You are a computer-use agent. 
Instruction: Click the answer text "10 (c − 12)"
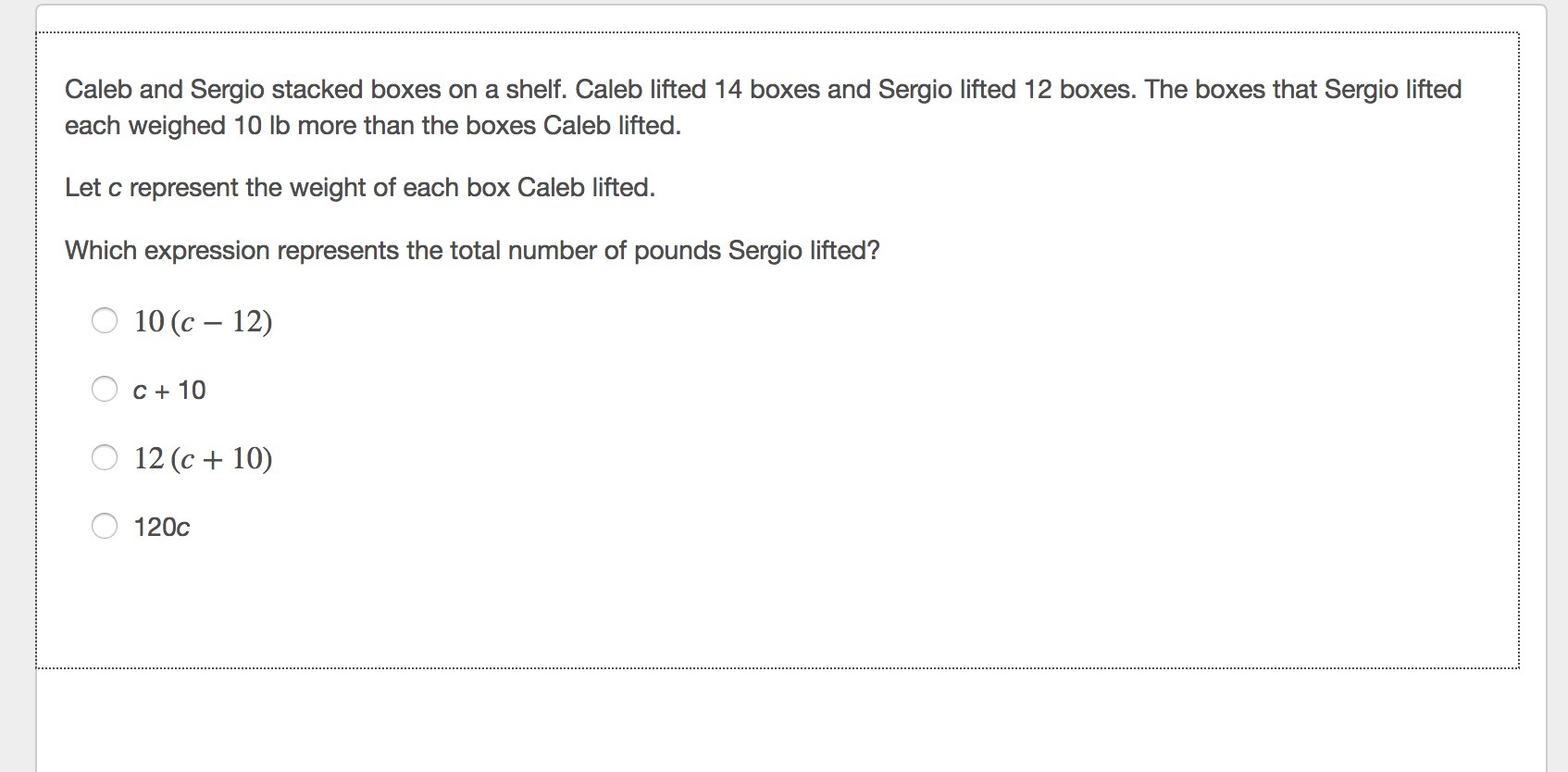pyautogui.click(x=203, y=321)
